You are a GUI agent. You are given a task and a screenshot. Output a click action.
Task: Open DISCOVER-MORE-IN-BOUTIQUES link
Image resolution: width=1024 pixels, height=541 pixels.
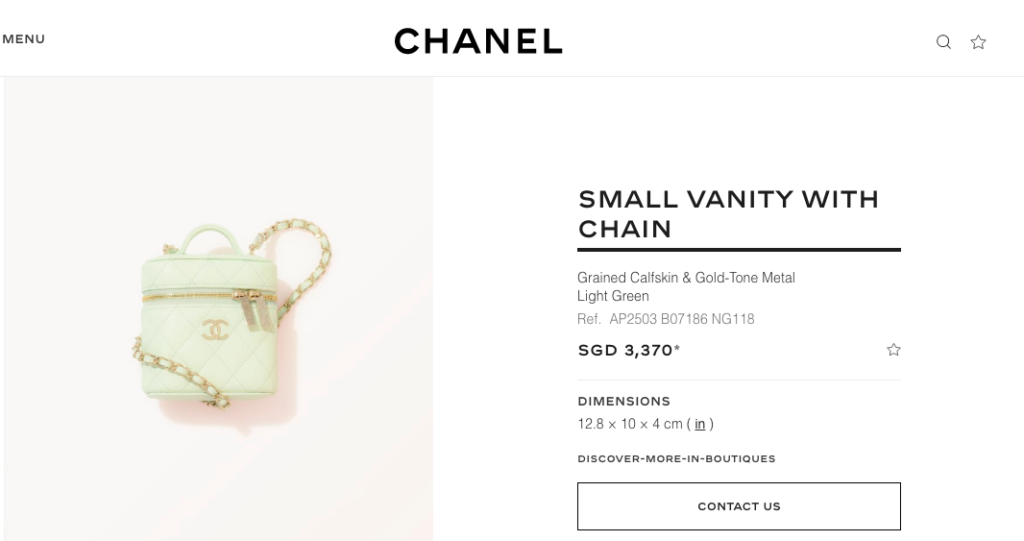(677, 459)
